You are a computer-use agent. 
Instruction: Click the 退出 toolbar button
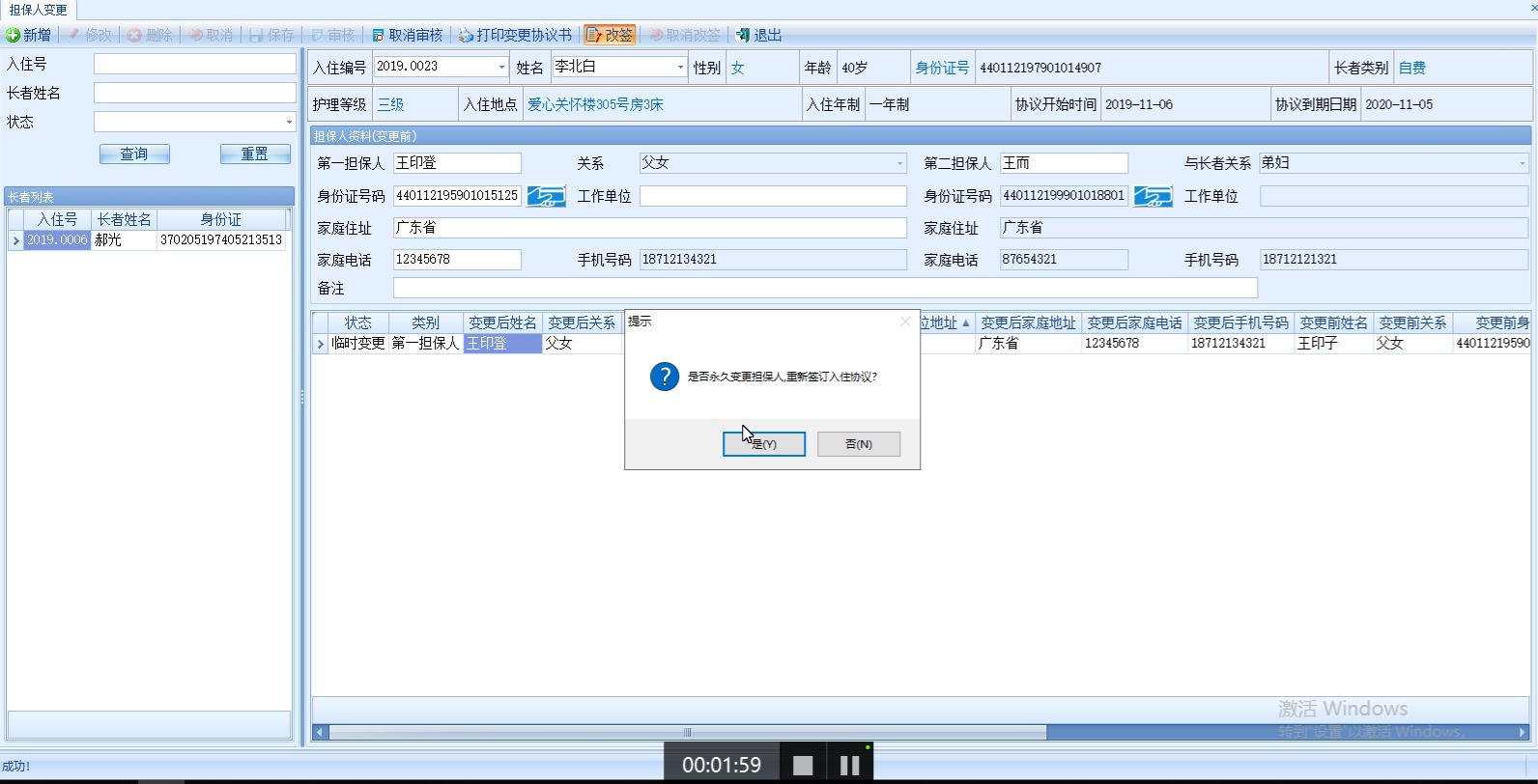coord(758,35)
